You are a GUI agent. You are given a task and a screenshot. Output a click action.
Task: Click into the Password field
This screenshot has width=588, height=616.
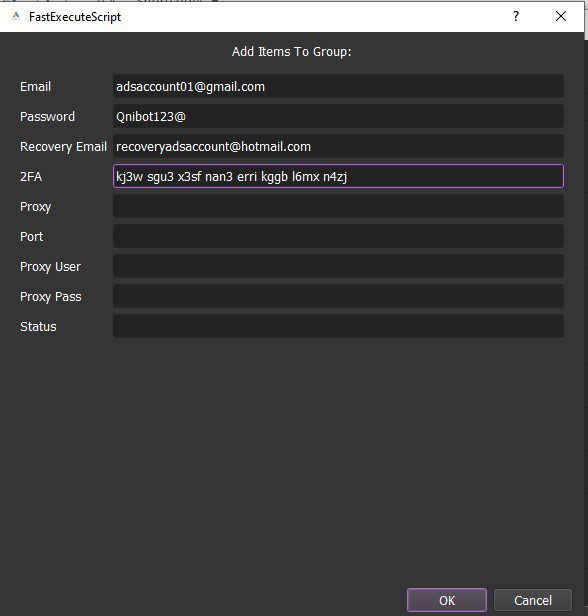(338, 116)
